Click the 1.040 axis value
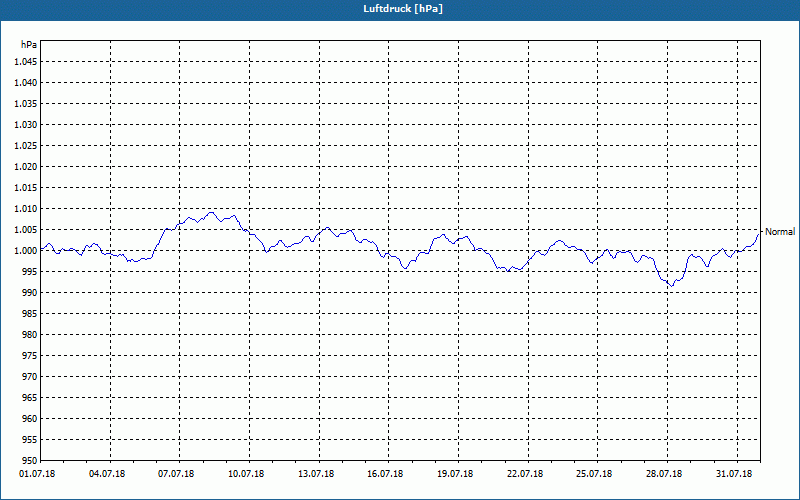This screenshot has height=500, width=800. (x=26, y=83)
